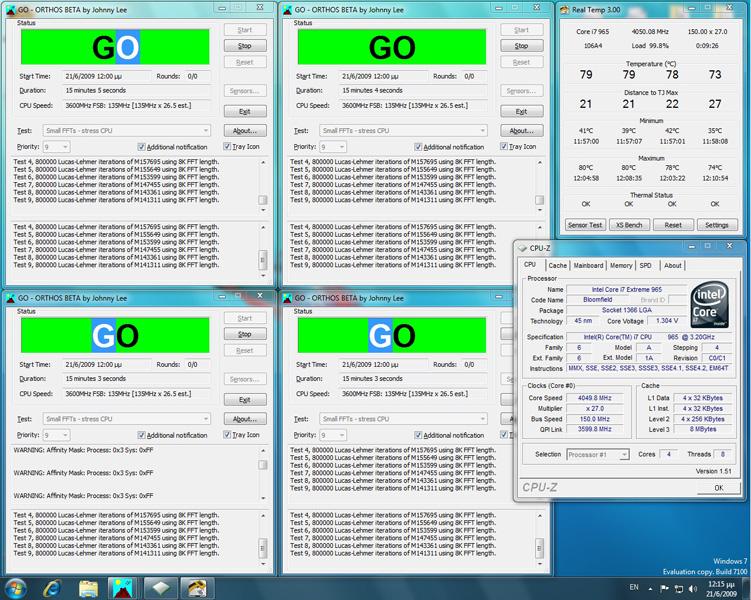Open Test dropdown in upper-right ORTHOS
751x600 pixels.
pos(403,130)
